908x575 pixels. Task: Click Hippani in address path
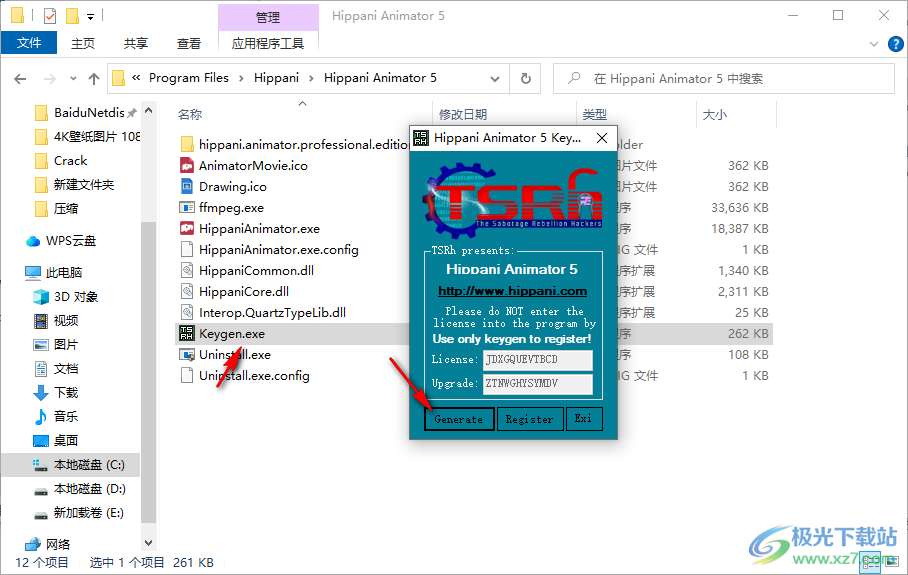pos(276,78)
